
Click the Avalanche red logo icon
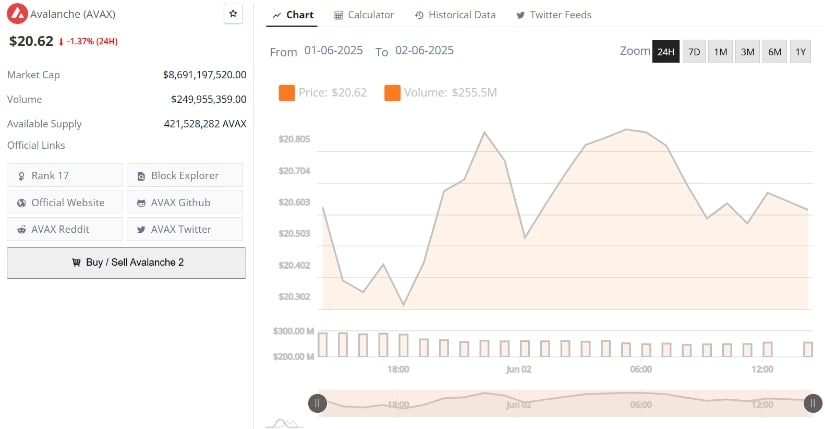click(x=17, y=14)
